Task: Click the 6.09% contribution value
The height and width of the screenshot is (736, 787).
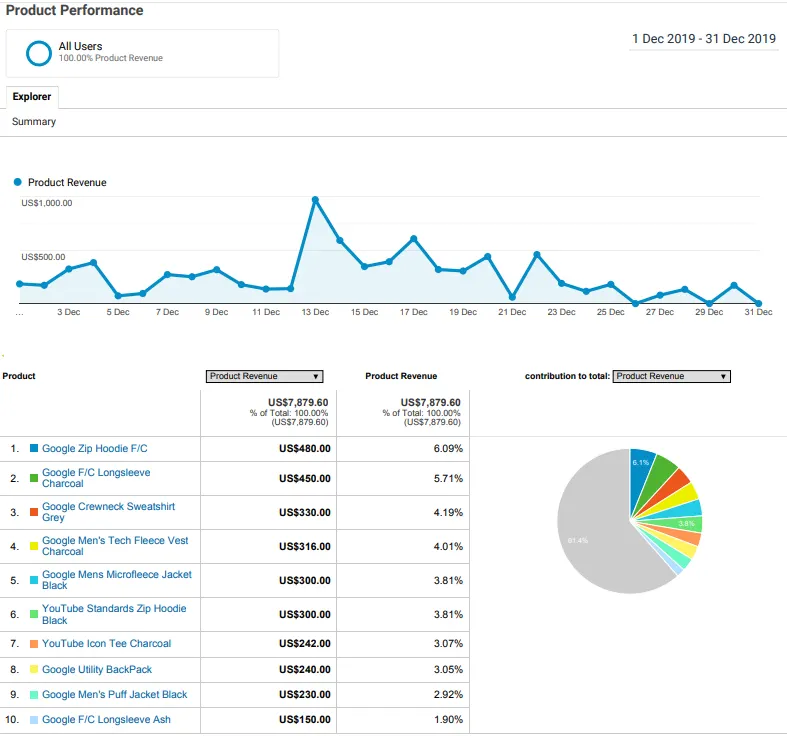Action: pos(448,448)
